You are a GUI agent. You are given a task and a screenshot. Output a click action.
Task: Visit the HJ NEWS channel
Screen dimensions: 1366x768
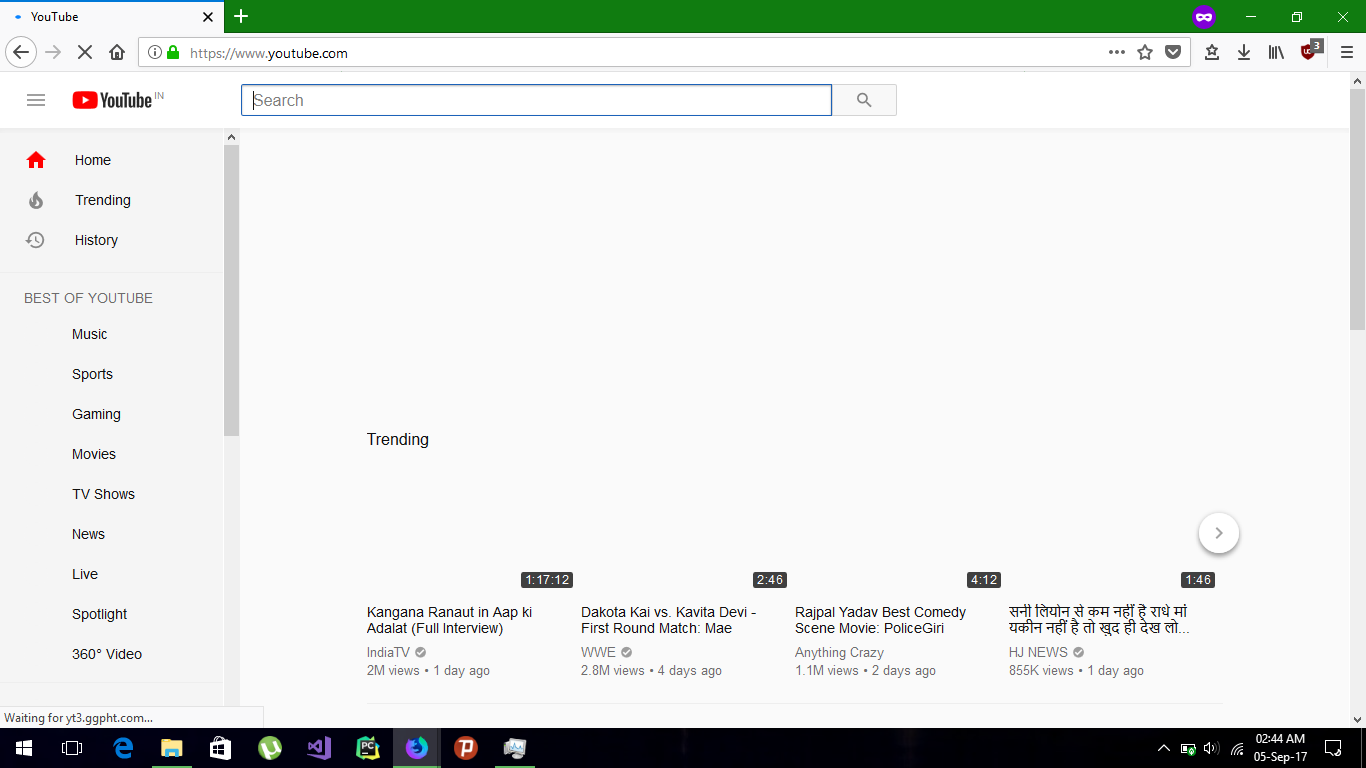[x=1038, y=652]
